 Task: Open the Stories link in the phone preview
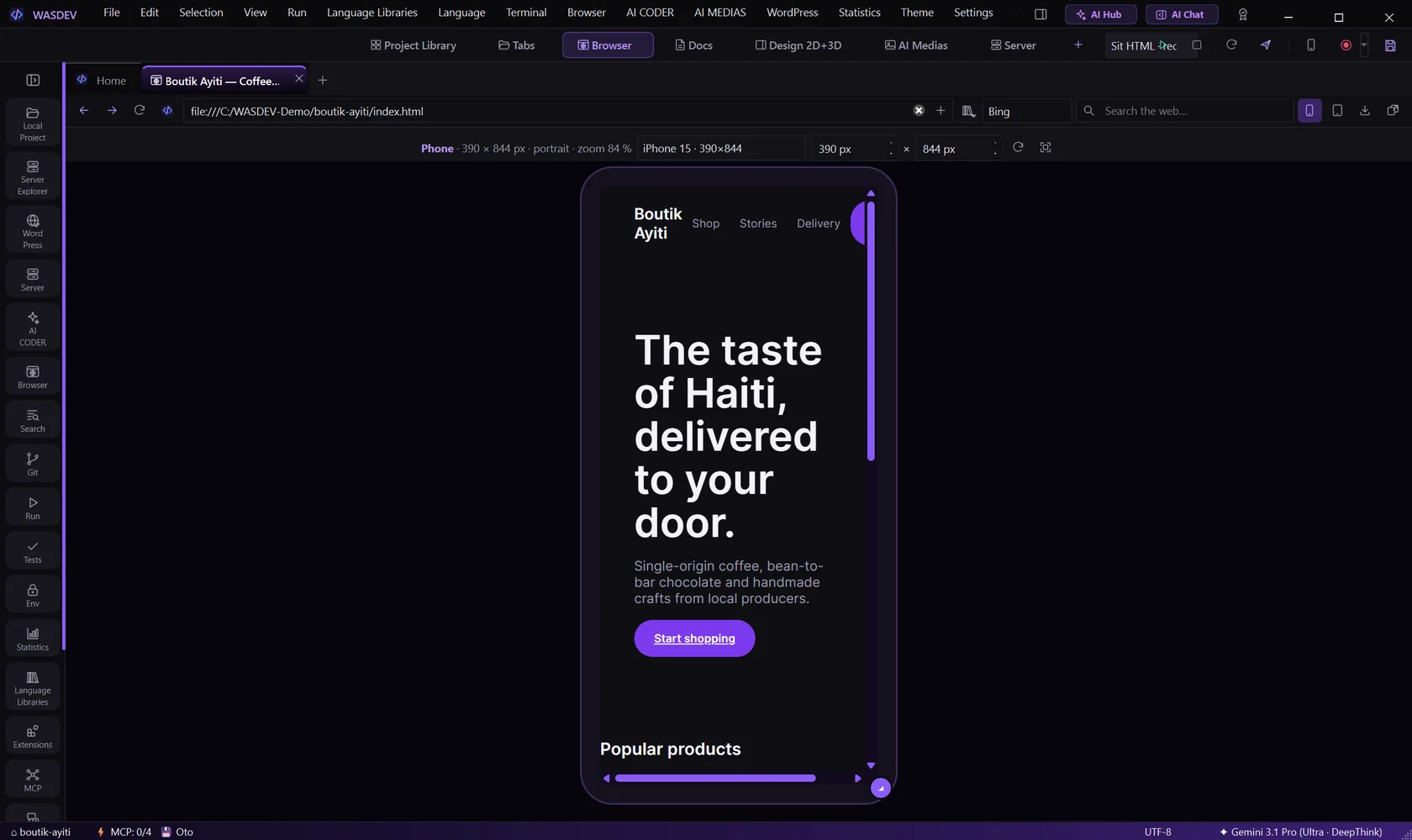coord(758,223)
